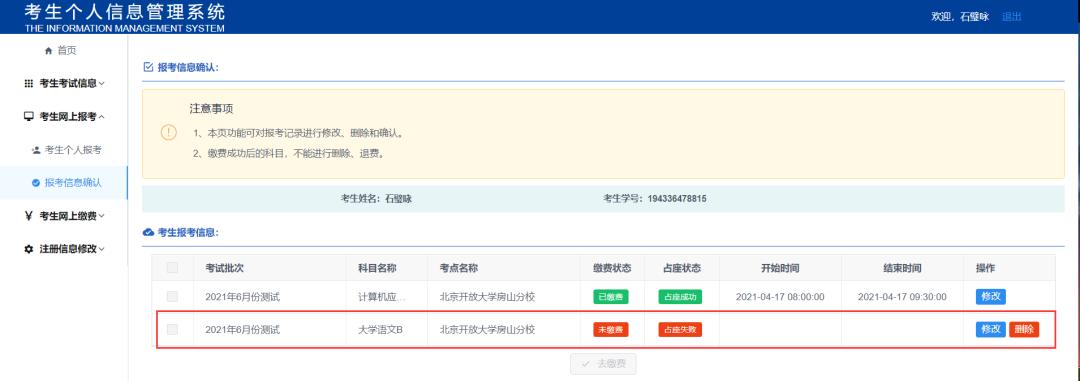
Task: Click the 开始时间 column header
Action: (780, 268)
